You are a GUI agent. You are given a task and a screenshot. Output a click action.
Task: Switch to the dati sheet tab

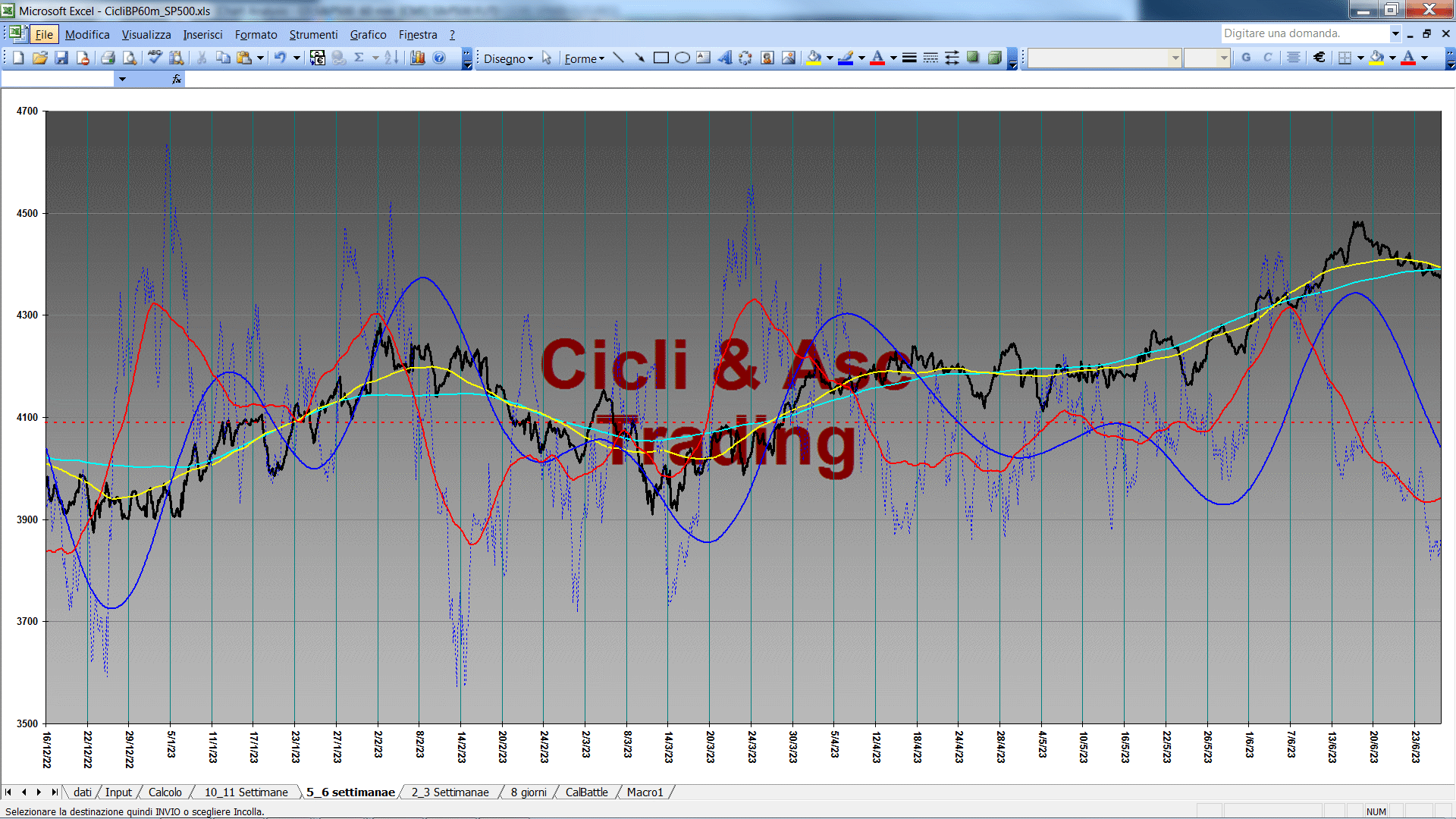[82, 792]
